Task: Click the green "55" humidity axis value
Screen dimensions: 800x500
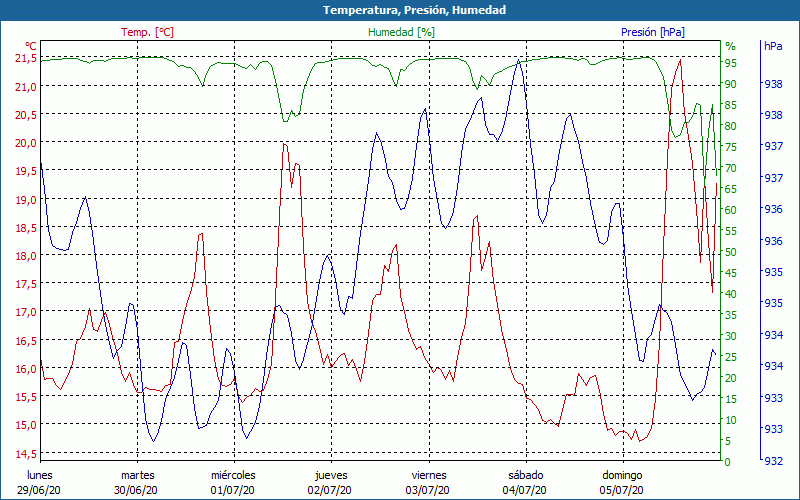Action: pos(730,231)
